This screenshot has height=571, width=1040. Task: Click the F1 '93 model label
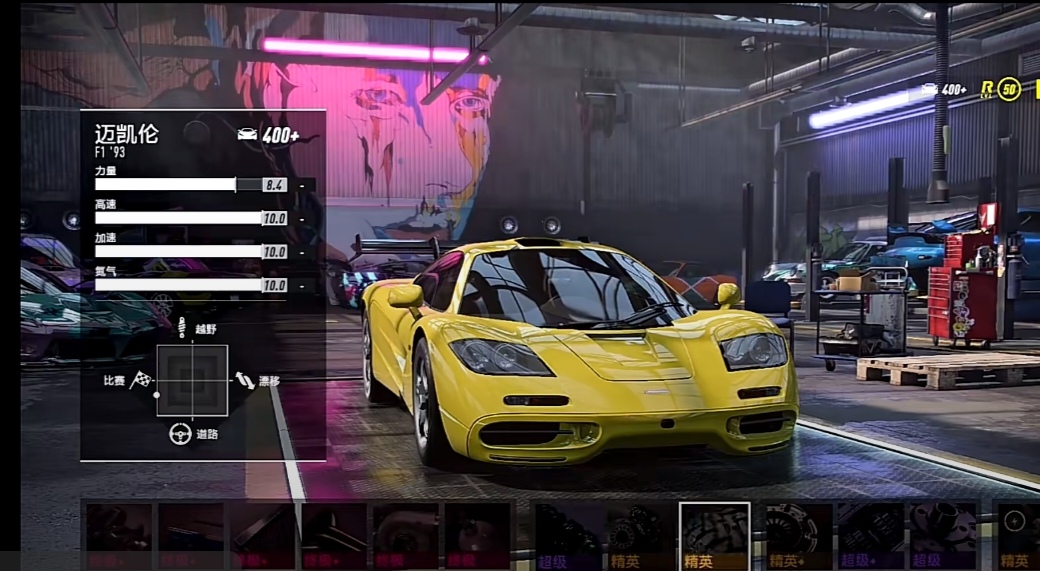[x=109, y=153]
